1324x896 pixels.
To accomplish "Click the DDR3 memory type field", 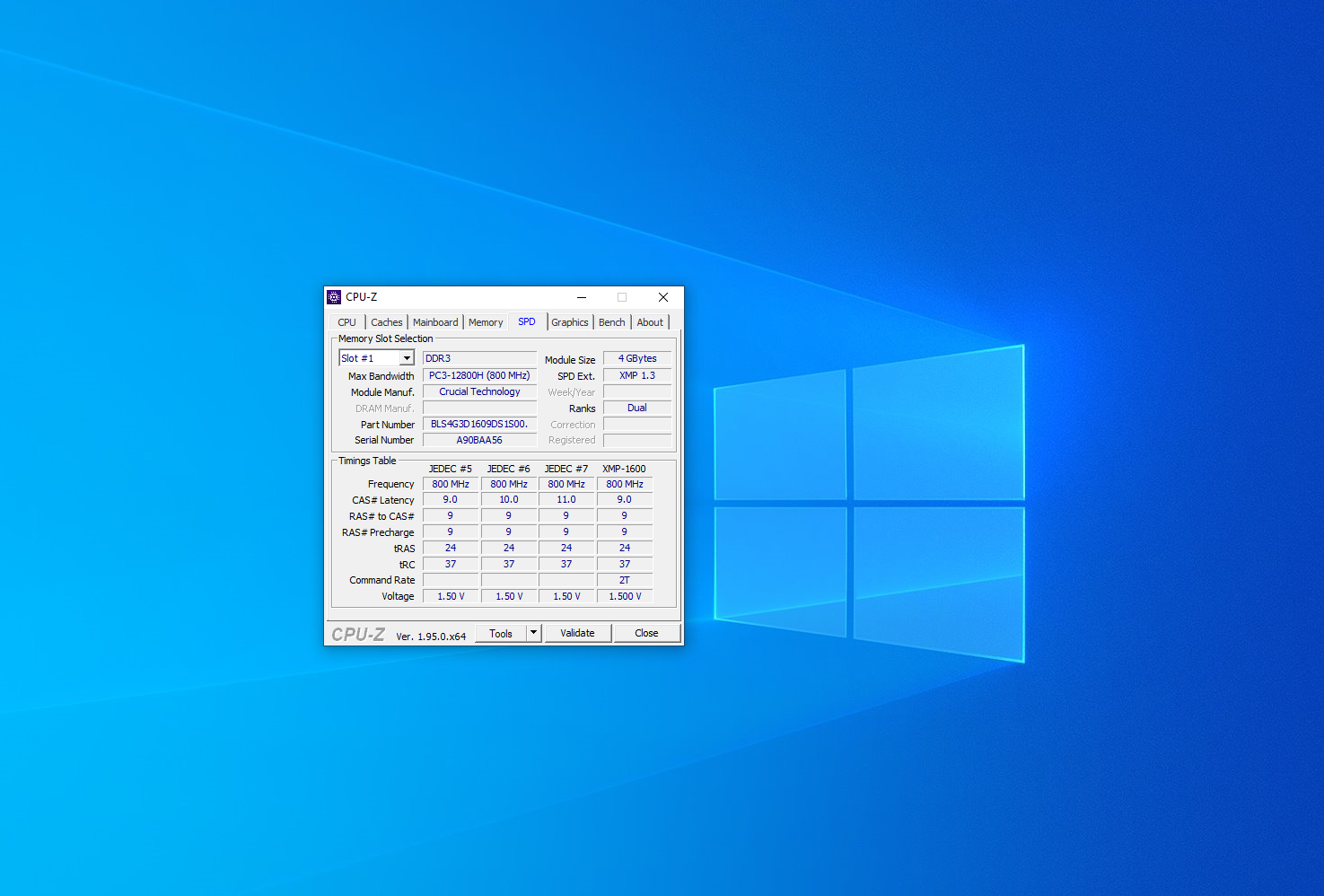I will click(479, 358).
